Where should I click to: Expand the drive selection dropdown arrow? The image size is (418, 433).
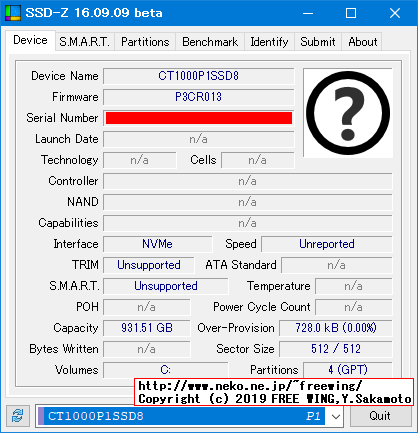click(336, 416)
